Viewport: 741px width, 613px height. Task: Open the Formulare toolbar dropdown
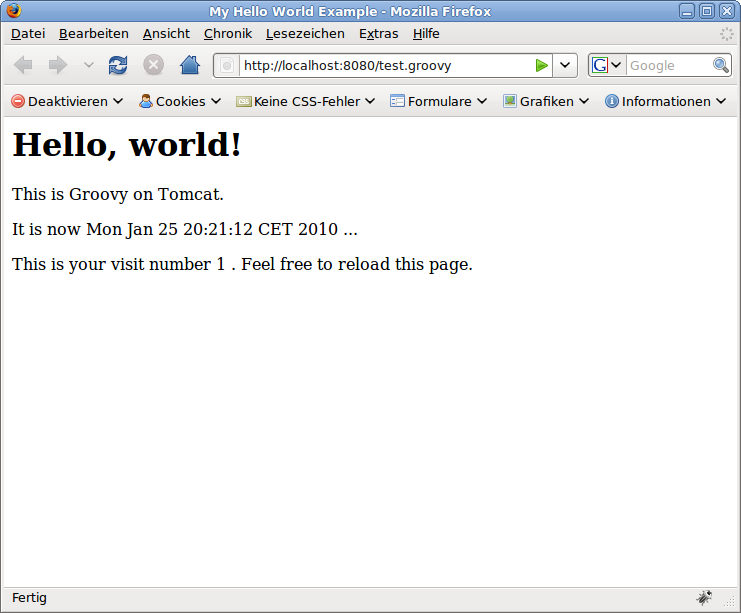click(439, 101)
